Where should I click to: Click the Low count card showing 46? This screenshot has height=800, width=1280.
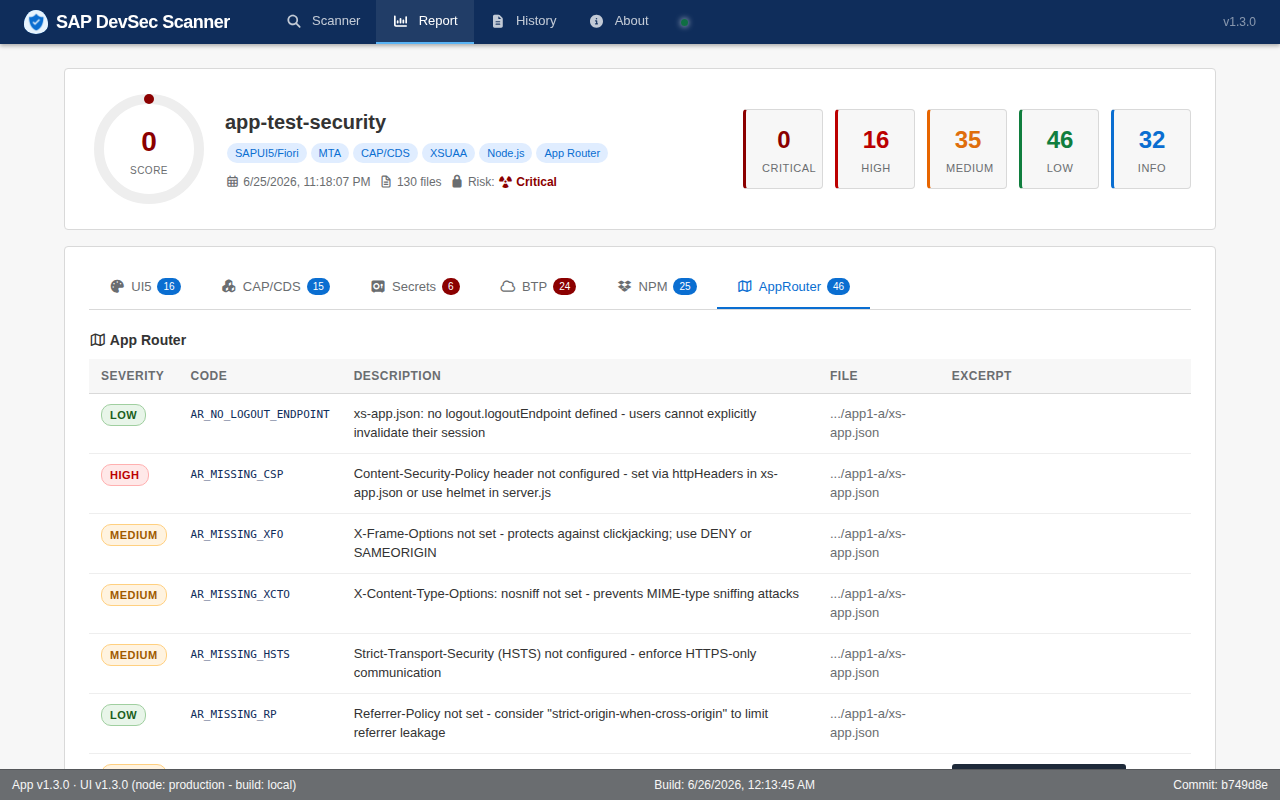(x=1059, y=149)
